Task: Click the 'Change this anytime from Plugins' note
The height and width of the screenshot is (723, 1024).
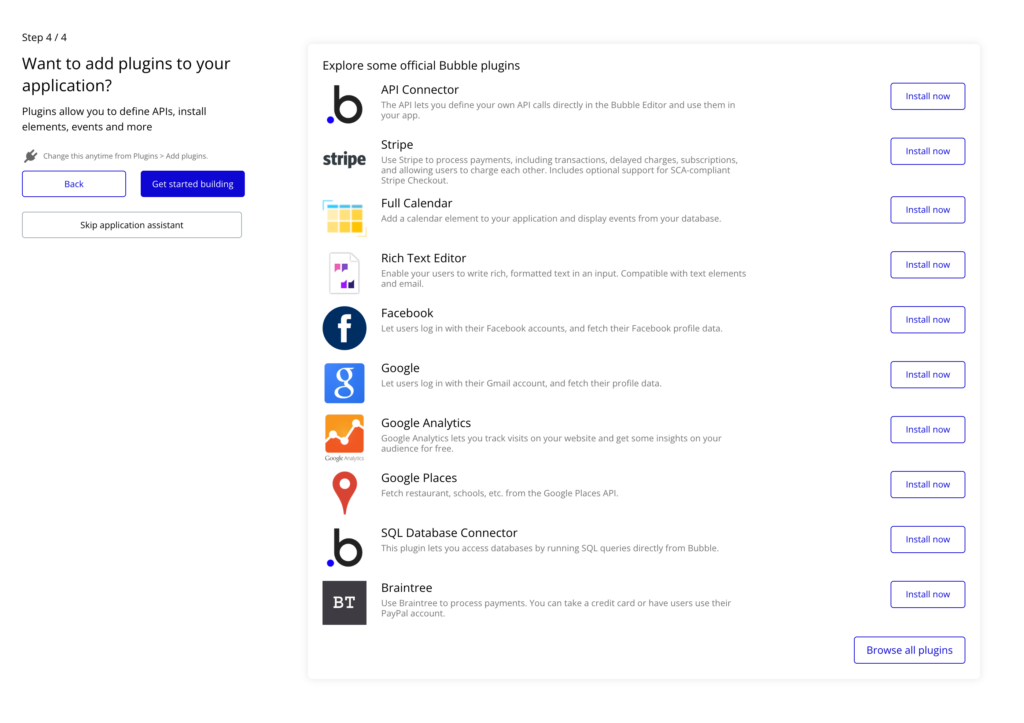Action: click(125, 155)
